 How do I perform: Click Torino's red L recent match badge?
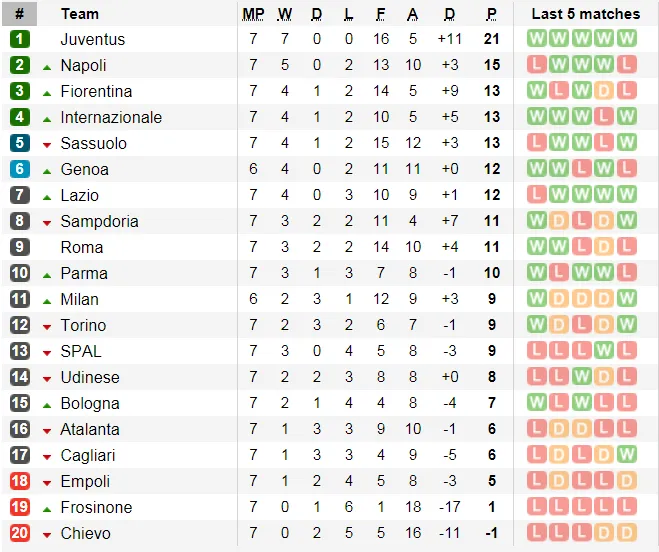[582, 325]
